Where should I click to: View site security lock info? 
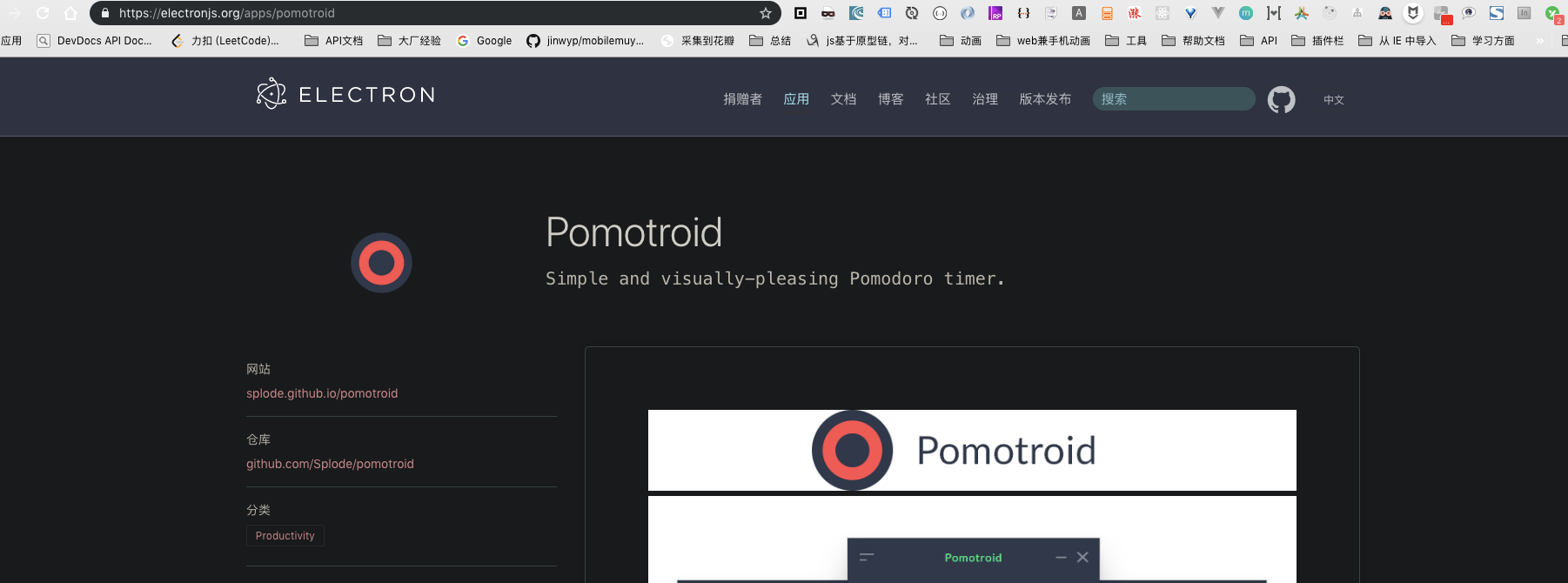[105, 13]
